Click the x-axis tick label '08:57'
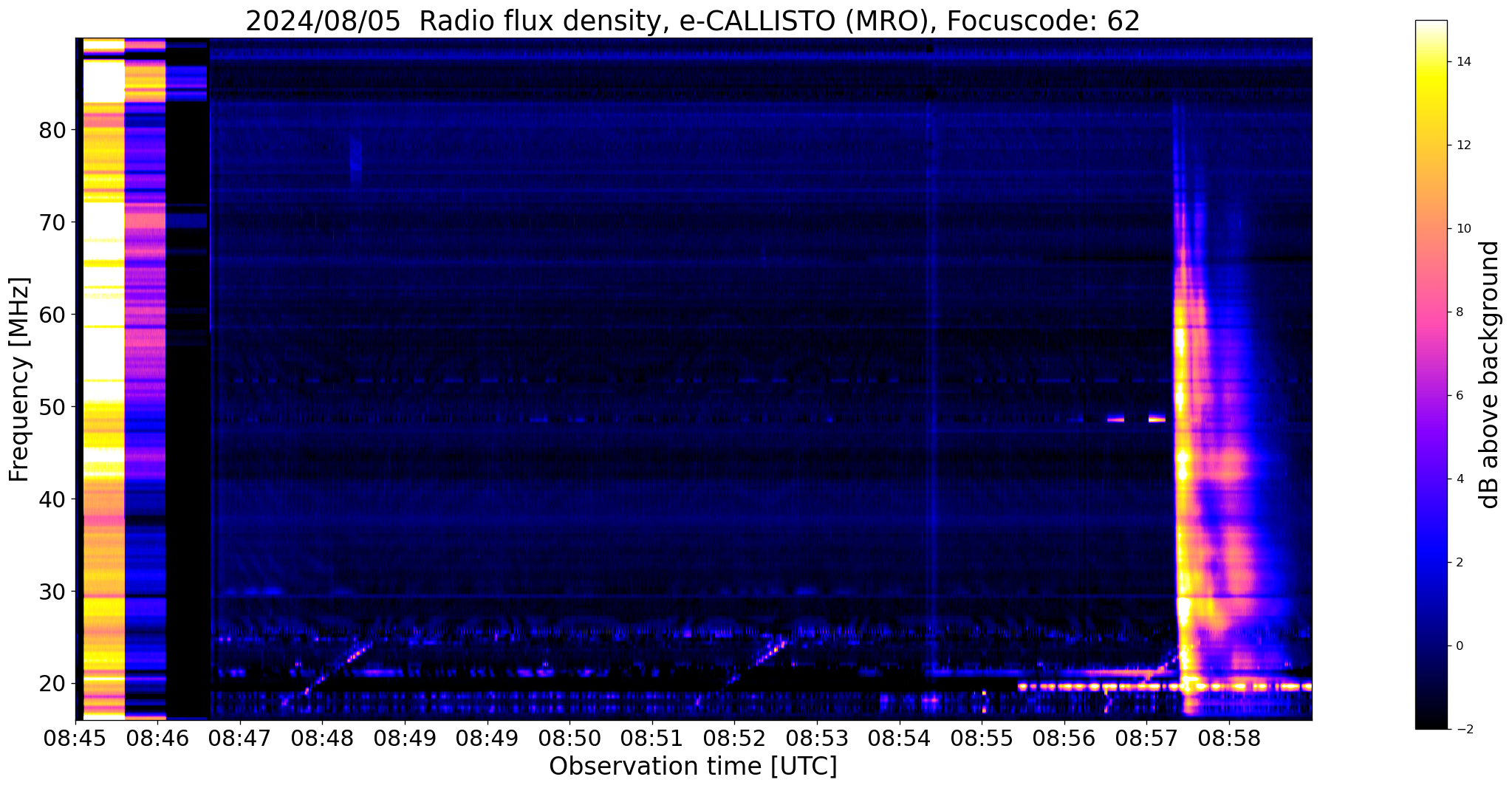 [x=1146, y=738]
